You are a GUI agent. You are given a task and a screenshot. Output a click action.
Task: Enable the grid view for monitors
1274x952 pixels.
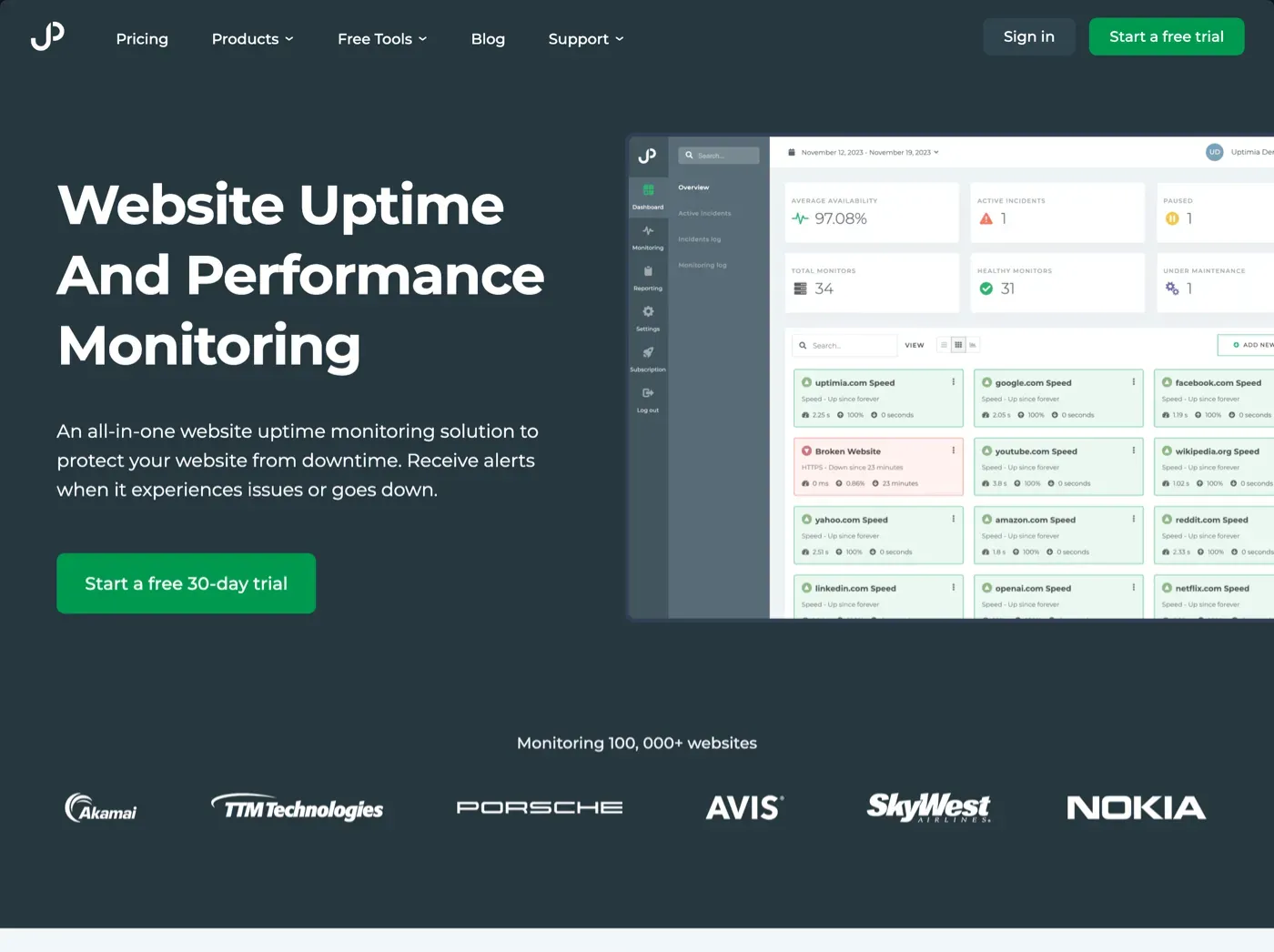(x=957, y=345)
